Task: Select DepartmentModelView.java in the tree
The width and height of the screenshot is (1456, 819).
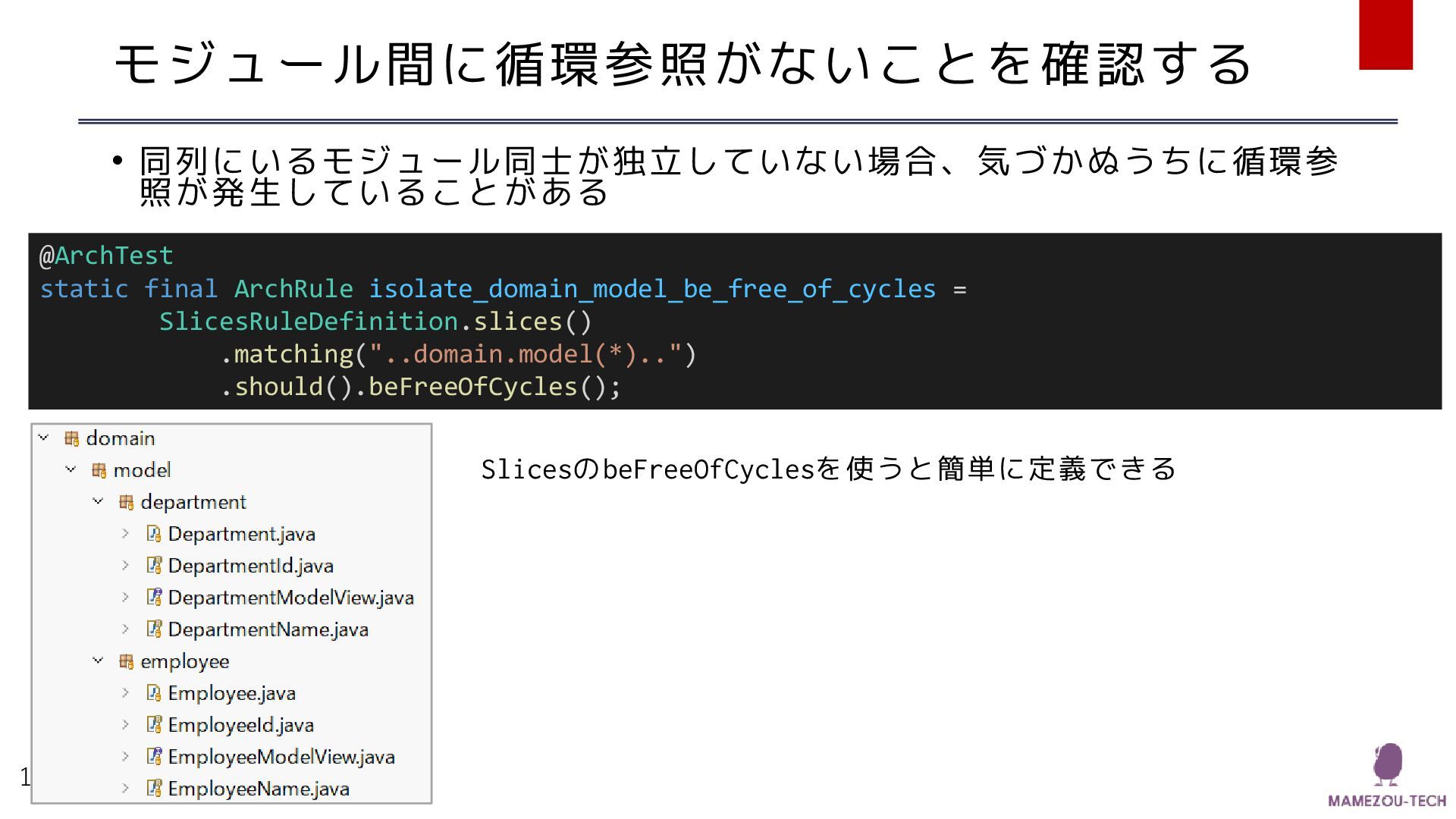Action: pyautogui.click(x=290, y=598)
